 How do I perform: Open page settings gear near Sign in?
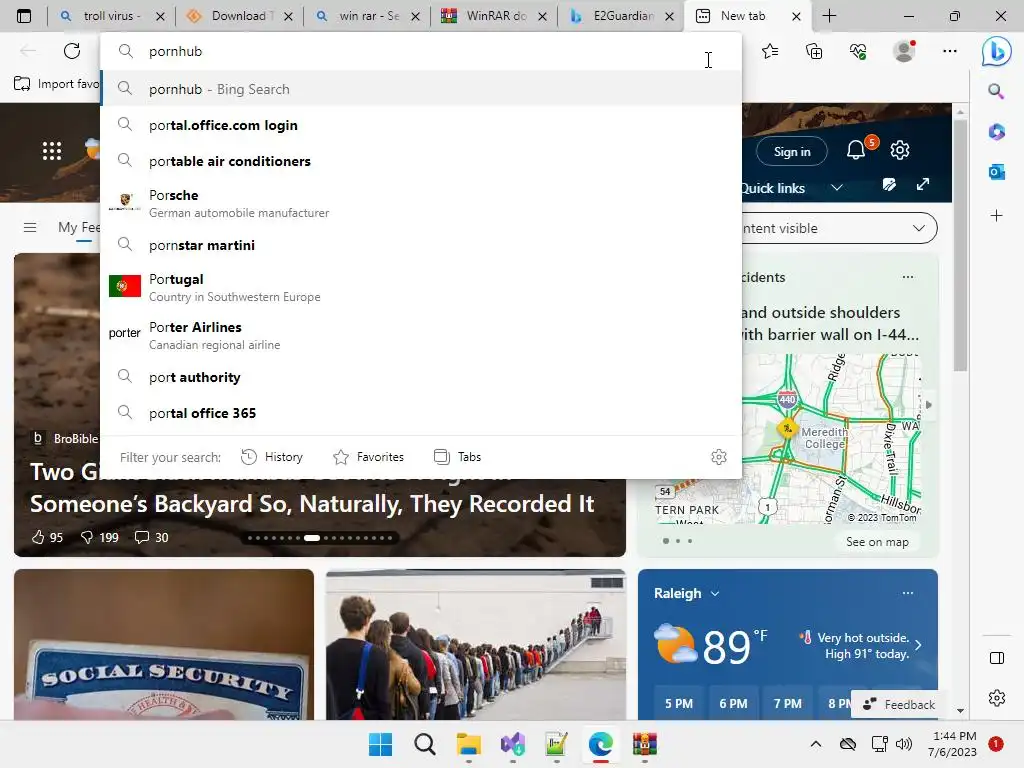tap(900, 150)
